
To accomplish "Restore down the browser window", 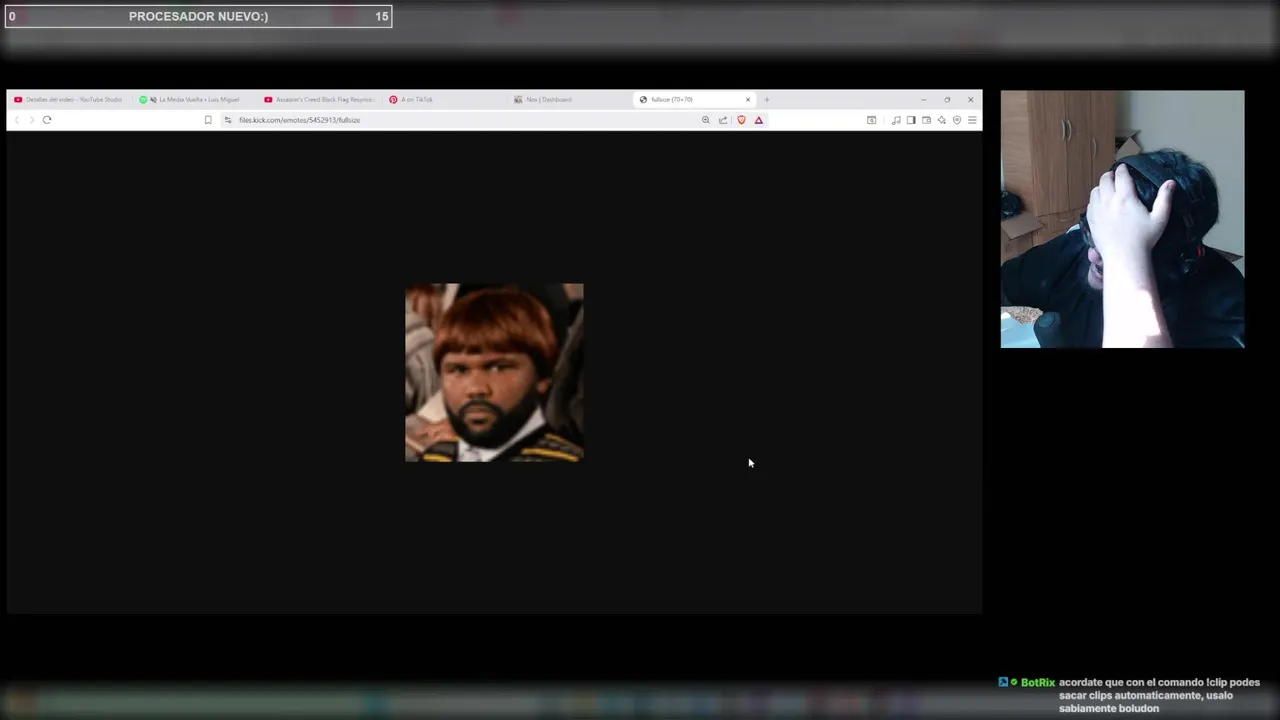I will tap(947, 100).
